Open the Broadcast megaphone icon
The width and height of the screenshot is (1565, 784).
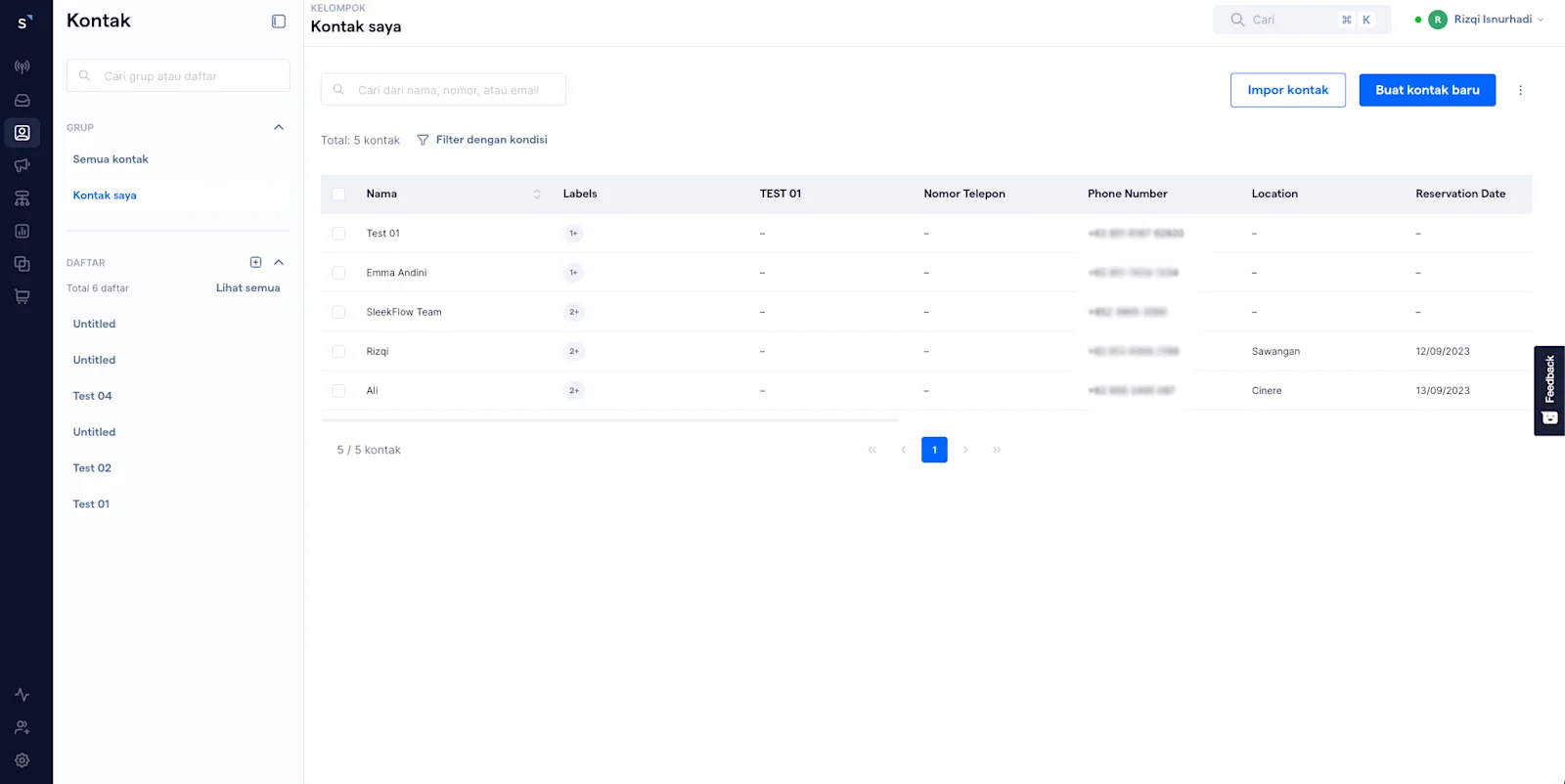coord(22,165)
